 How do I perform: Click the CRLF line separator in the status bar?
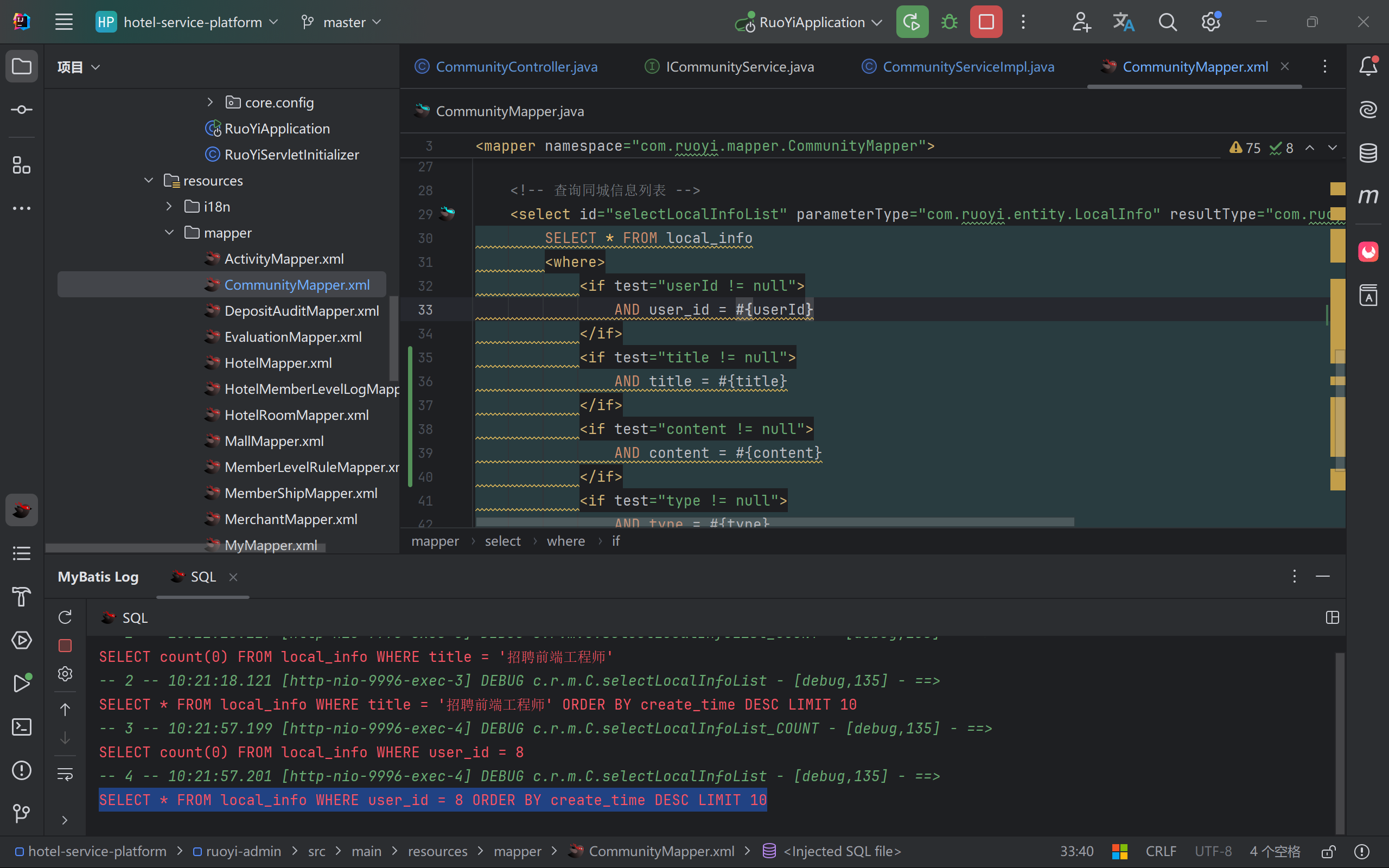[x=1161, y=851]
